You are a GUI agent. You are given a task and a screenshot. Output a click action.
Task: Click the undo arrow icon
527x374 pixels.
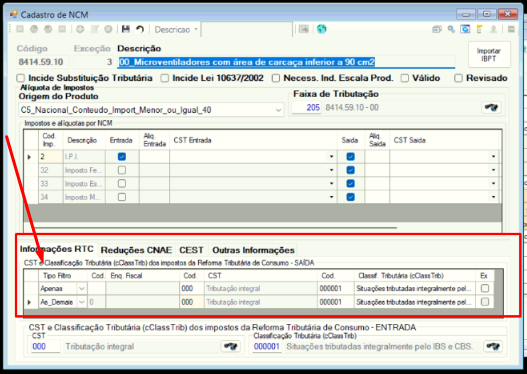coord(140,29)
